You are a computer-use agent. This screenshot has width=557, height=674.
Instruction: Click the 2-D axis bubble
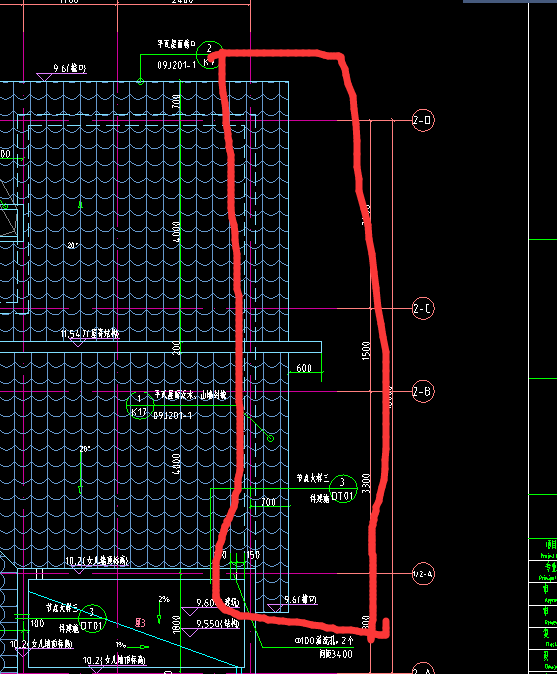coord(423,120)
